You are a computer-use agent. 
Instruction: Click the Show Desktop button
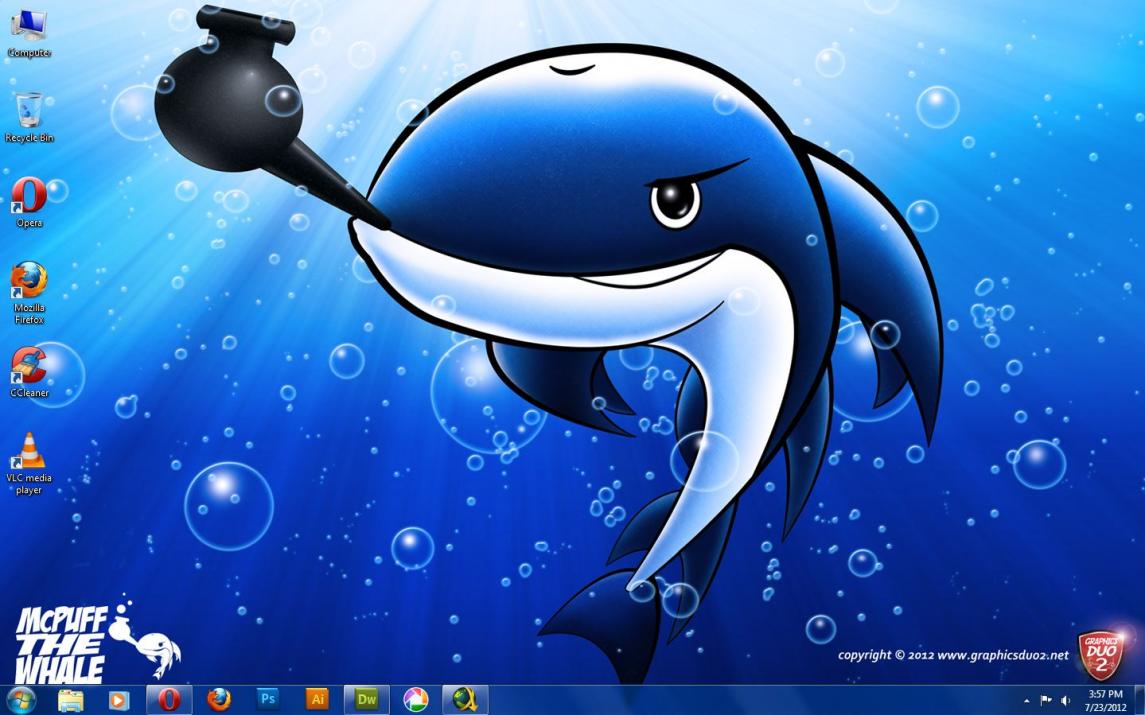(1139, 700)
